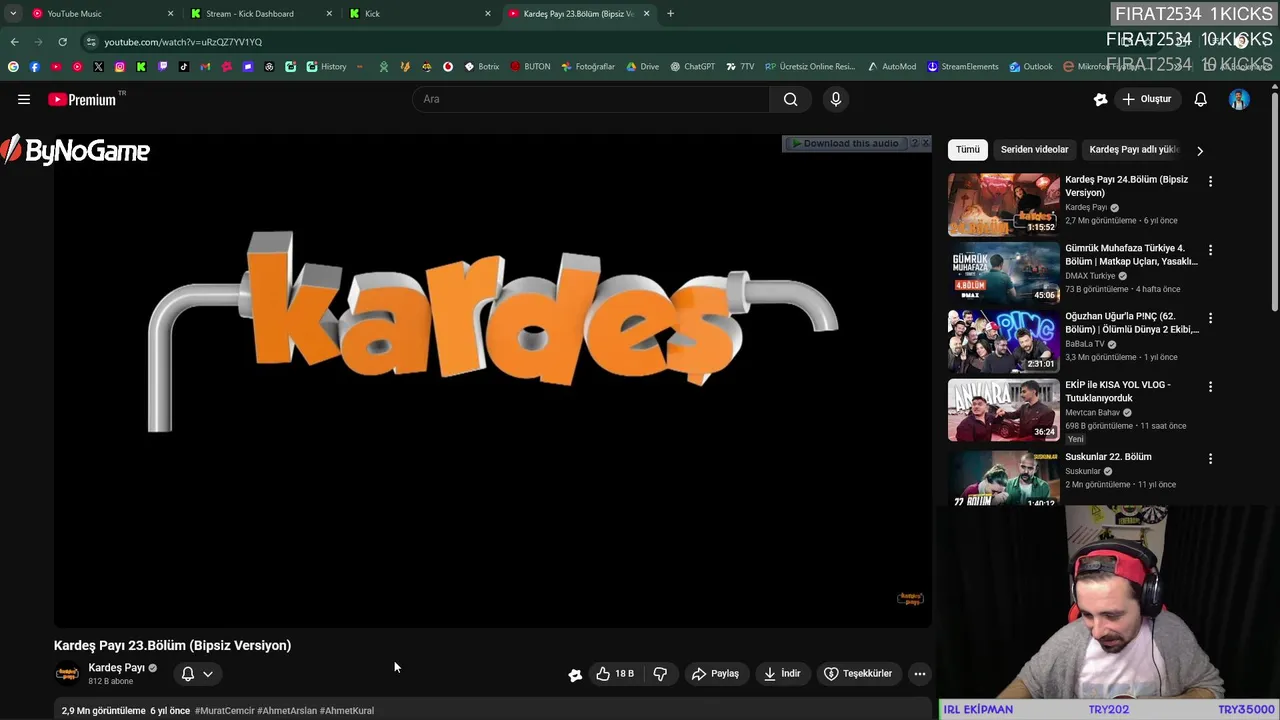Open the X (Twitter) bookmark icon
1280x720 pixels.
click(x=98, y=67)
